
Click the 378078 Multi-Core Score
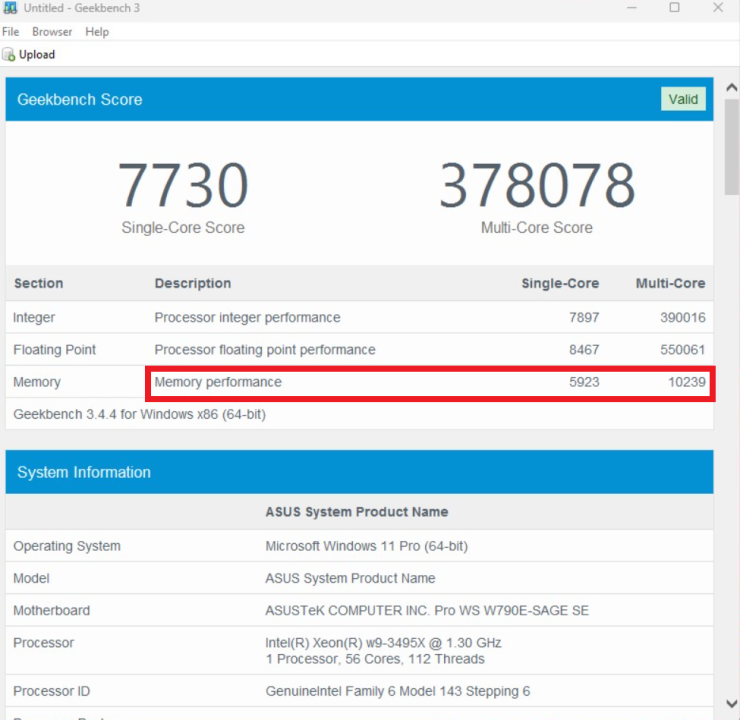(x=537, y=186)
